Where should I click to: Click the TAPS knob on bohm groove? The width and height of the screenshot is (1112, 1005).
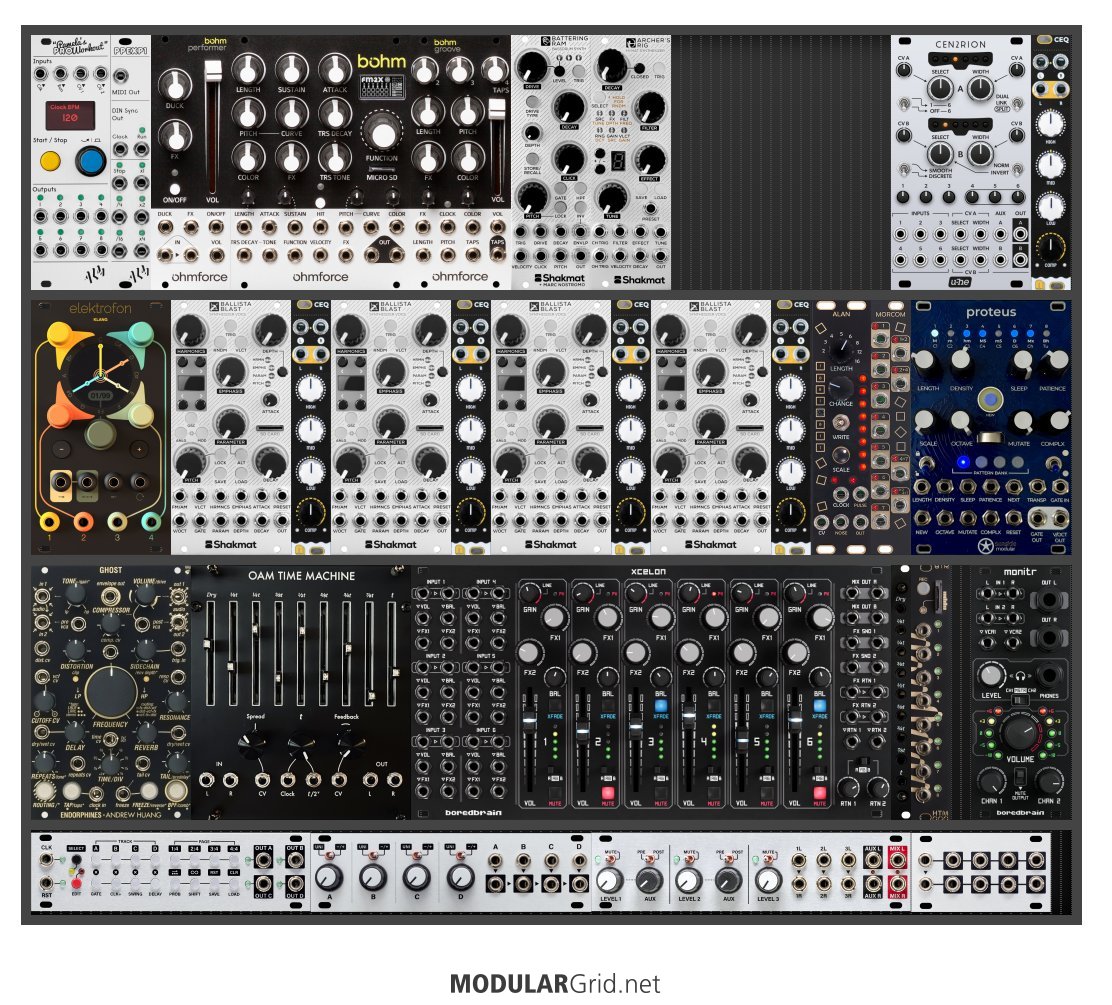[x=494, y=70]
